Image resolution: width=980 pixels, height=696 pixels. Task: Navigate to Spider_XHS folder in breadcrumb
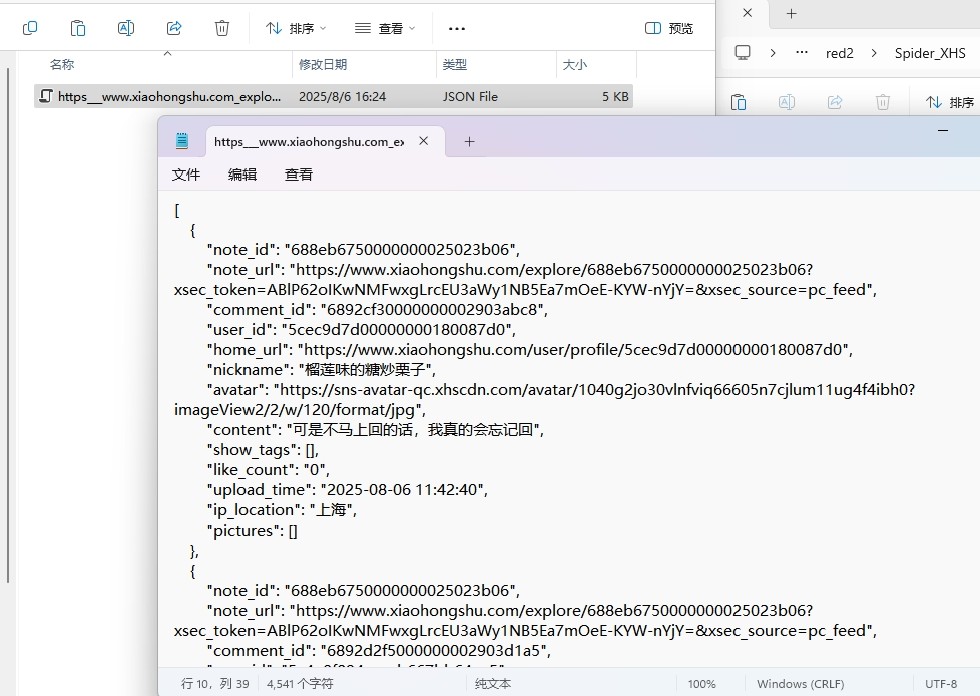(x=930, y=53)
